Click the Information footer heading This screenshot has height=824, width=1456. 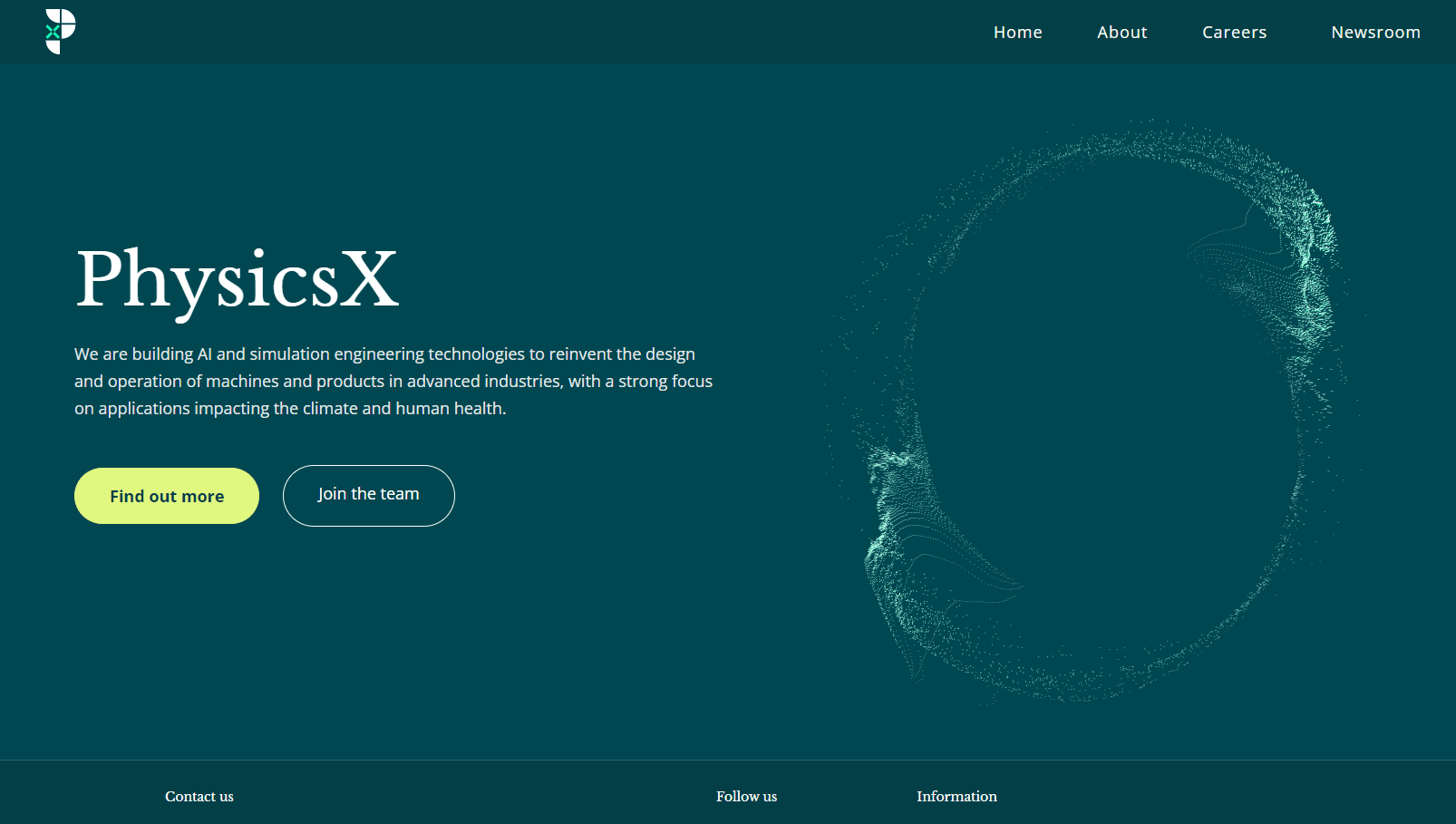point(956,797)
